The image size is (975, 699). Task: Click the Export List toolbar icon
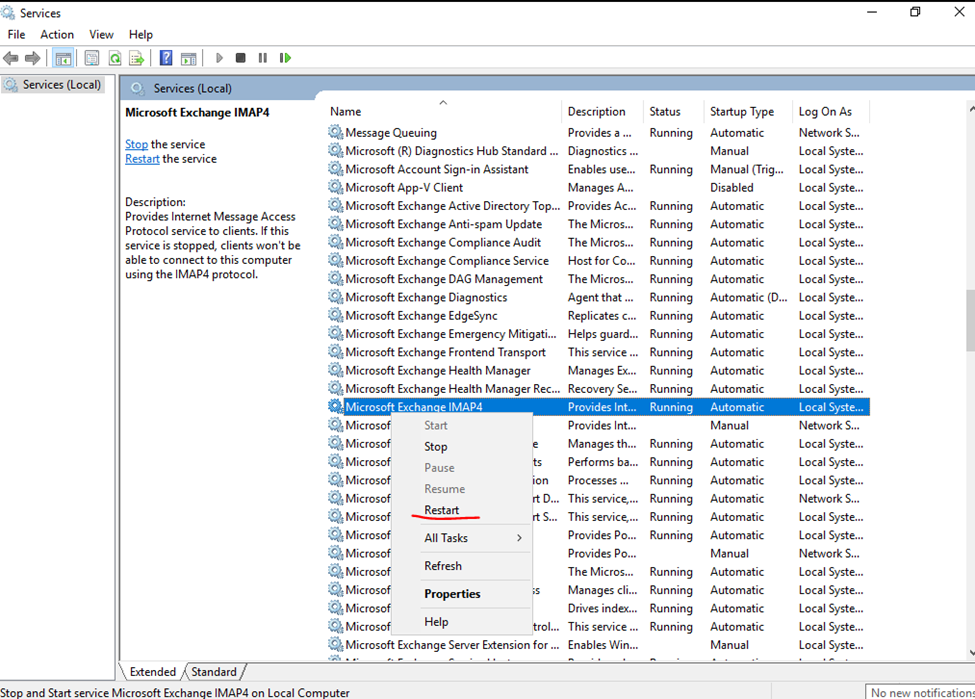click(x=137, y=58)
